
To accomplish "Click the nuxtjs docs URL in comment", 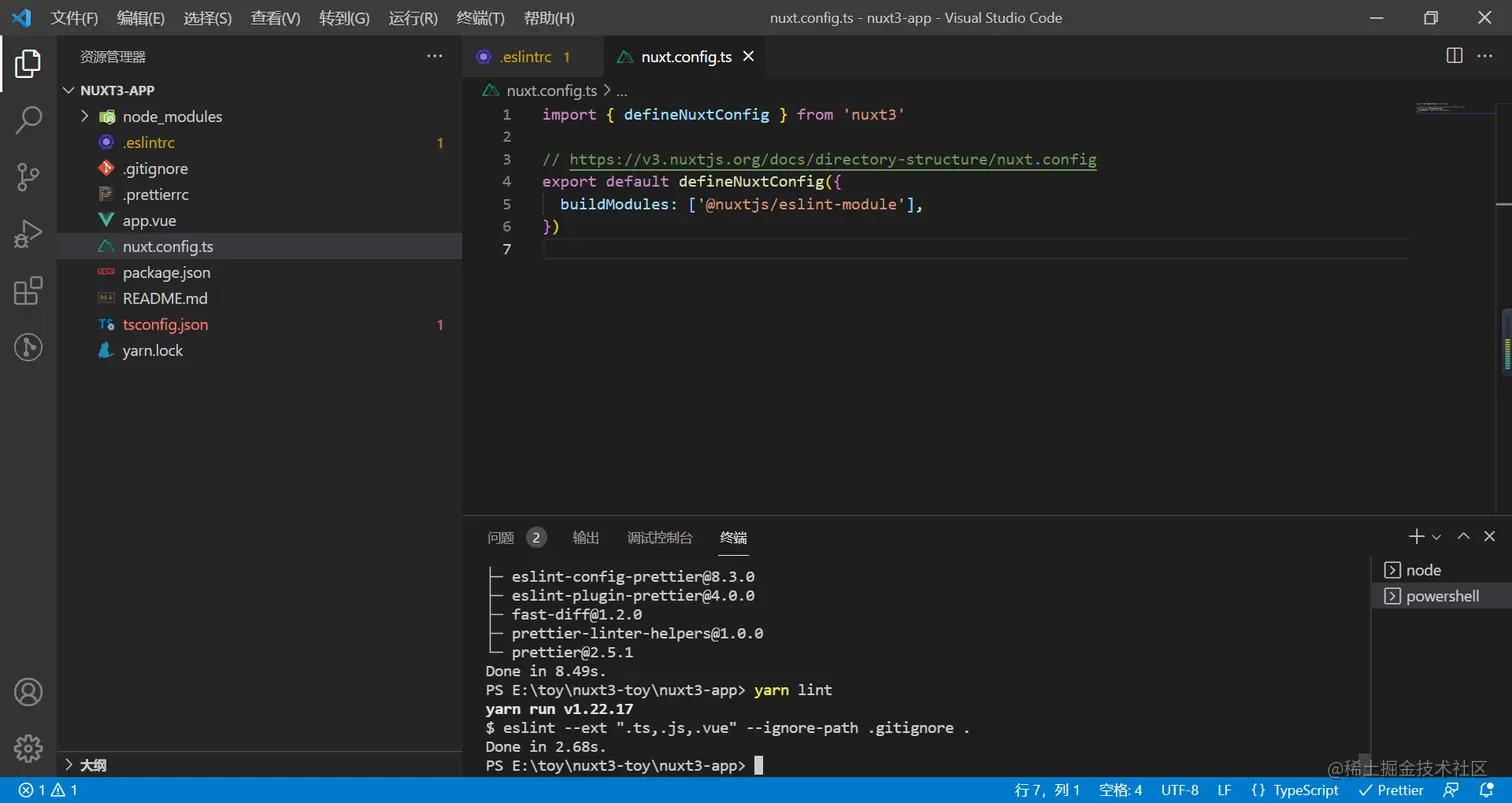I will pyautogui.click(x=832, y=160).
